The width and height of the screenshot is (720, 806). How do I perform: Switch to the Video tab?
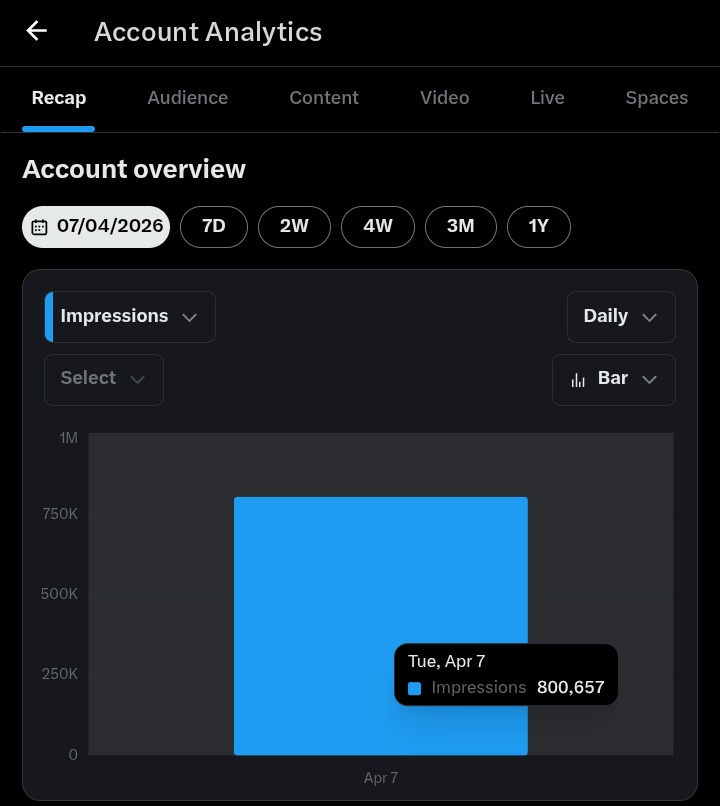(x=445, y=98)
